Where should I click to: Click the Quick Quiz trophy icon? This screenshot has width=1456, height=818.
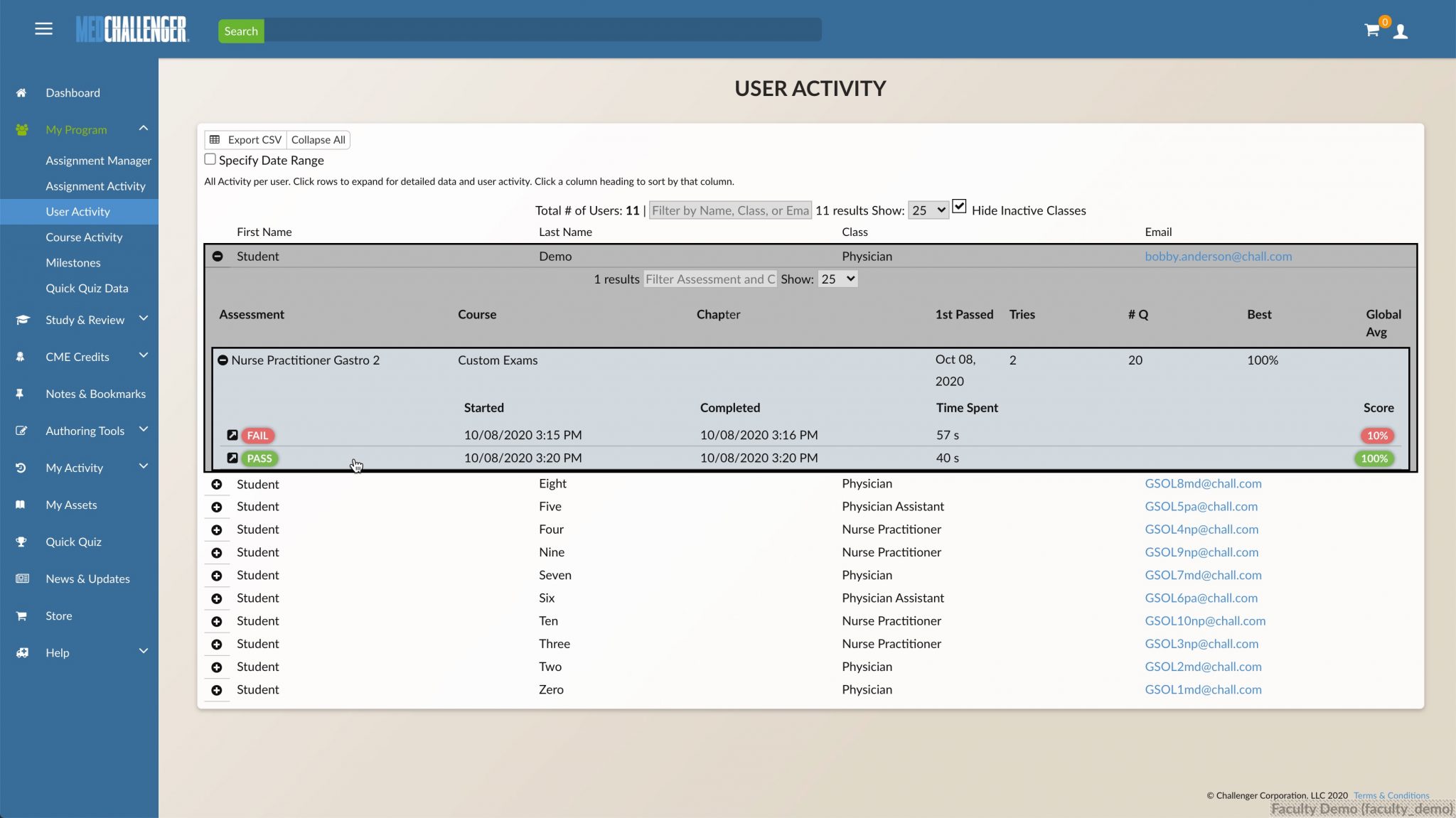coord(21,542)
